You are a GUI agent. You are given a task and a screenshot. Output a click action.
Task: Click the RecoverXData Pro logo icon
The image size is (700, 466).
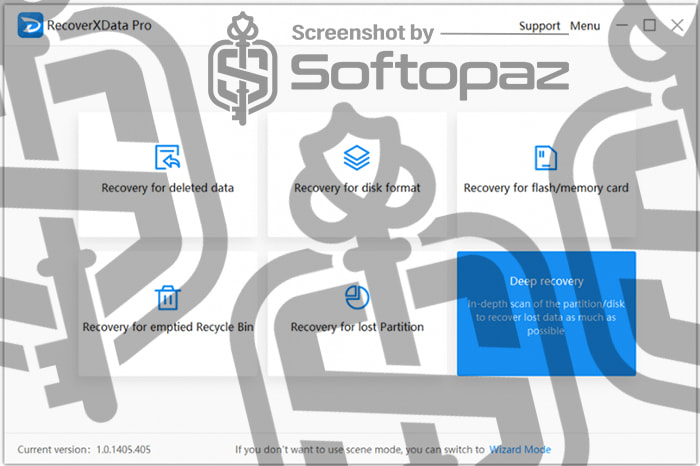click(30, 25)
